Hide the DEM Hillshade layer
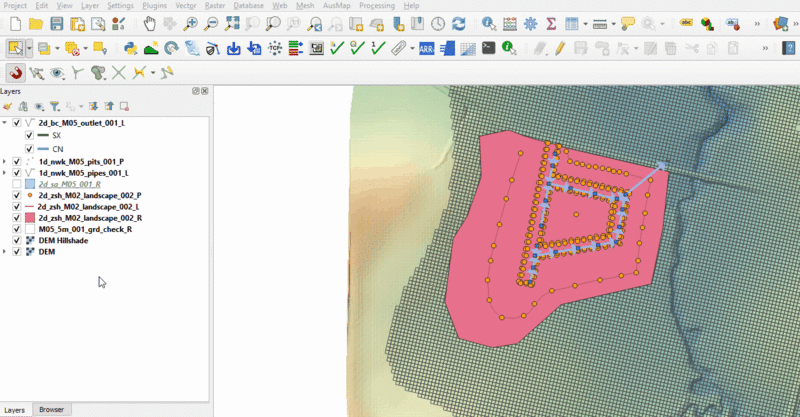 pyautogui.click(x=17, y=241)
